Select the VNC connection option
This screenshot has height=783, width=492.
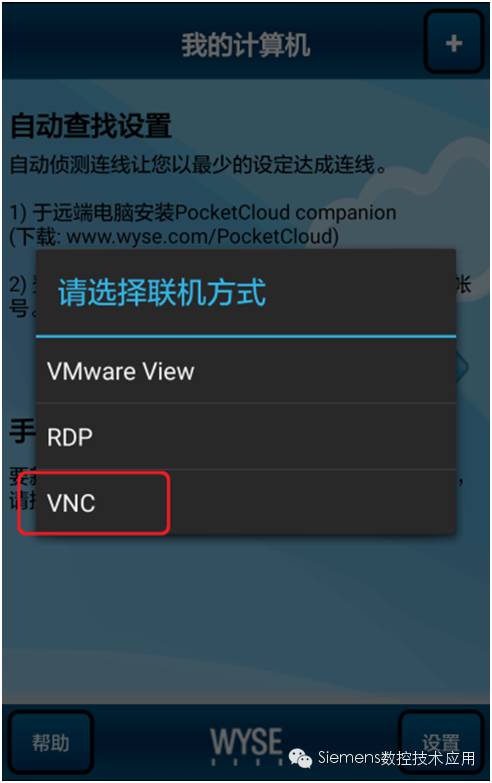coord(246,502)
